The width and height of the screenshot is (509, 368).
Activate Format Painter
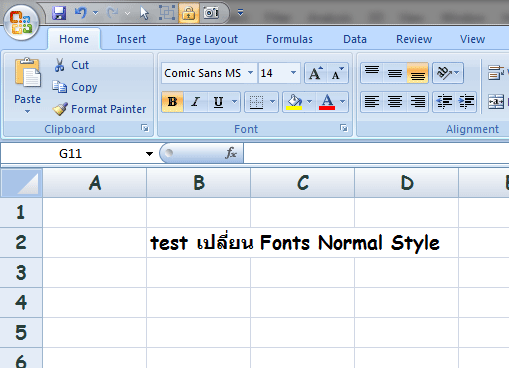pos(99,109)
